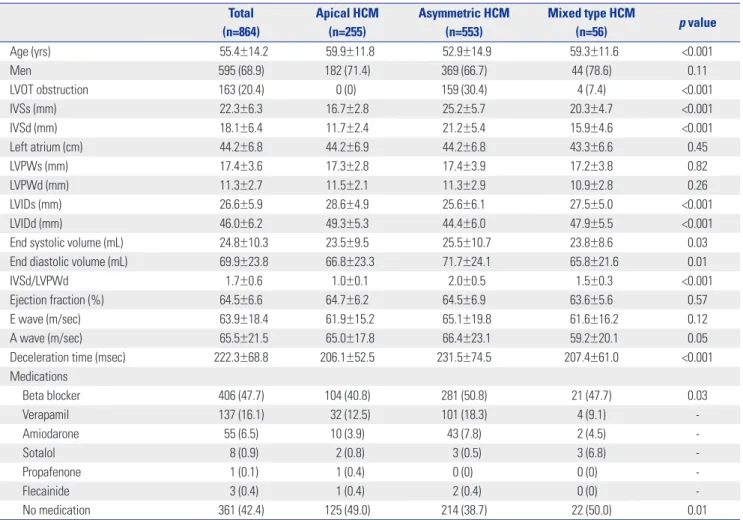This screenshot has height=520, width=743.
Task: Select the 'E wave (m/sec)' row label
Action: click(x=45, y=319)
